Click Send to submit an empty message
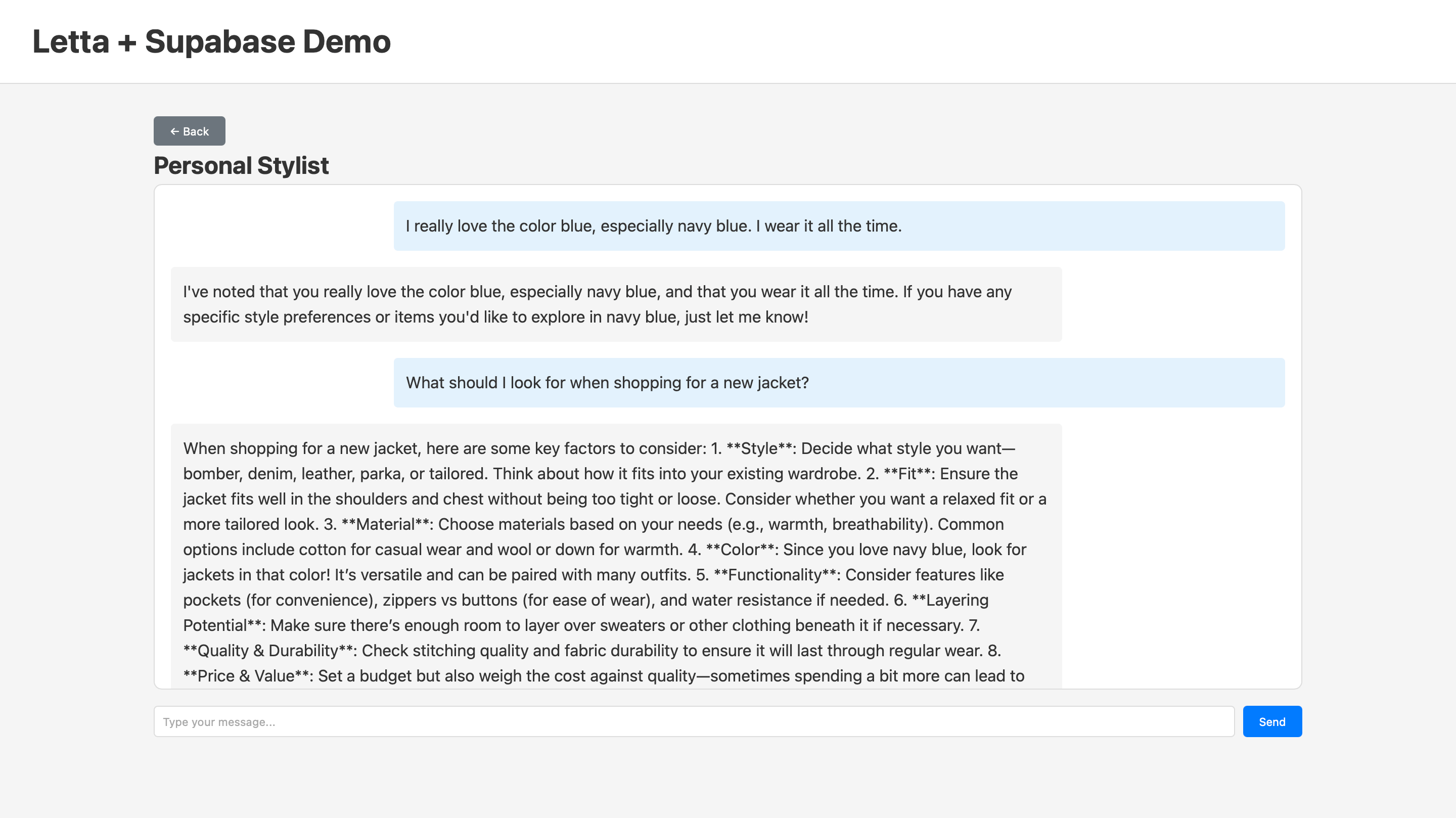Viewport: 1456px width, 818px height. click(x=1272, y=721)
